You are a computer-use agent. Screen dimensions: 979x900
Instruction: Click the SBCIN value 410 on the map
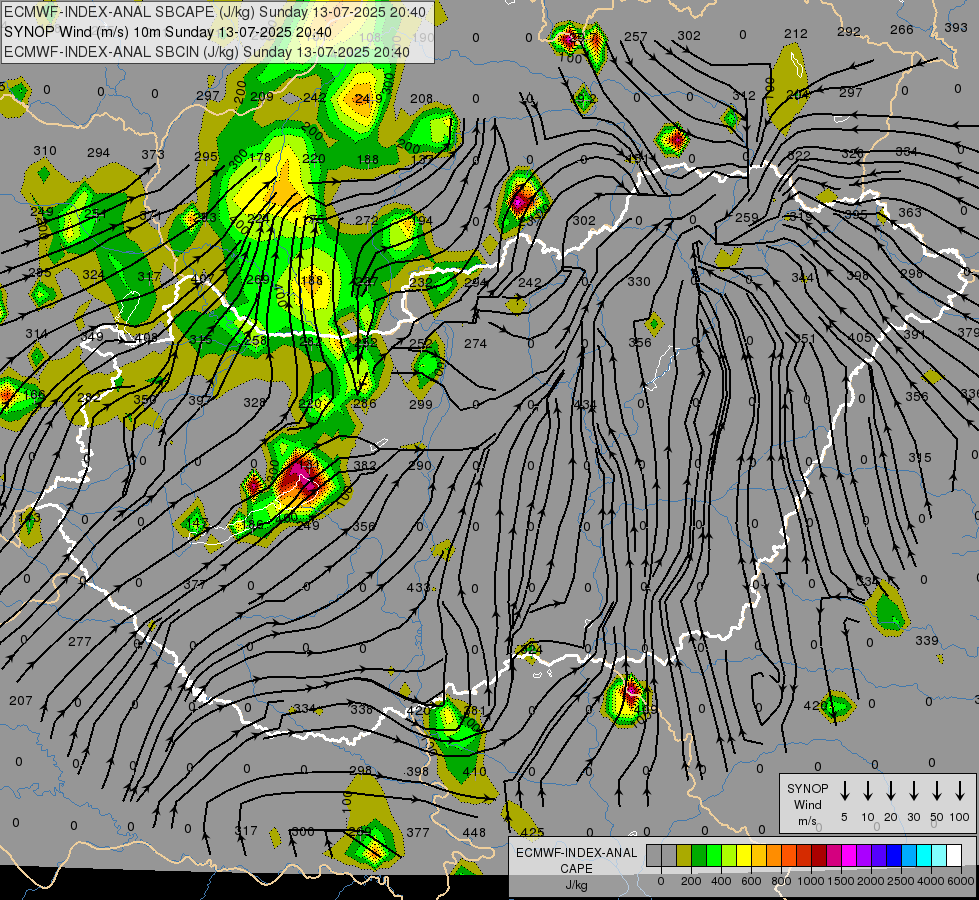point(474,771)
